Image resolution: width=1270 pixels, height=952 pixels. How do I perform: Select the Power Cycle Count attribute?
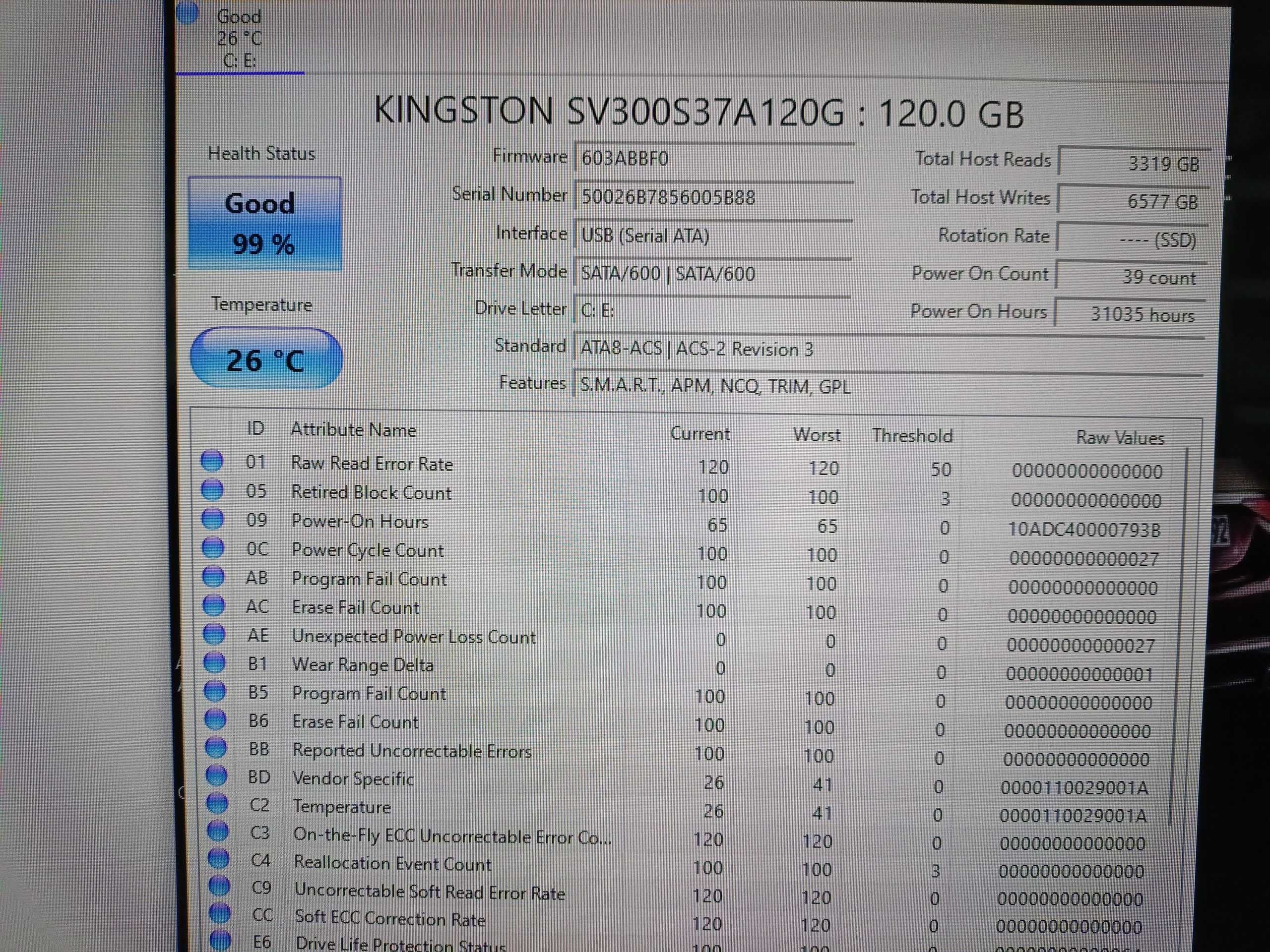368,550
